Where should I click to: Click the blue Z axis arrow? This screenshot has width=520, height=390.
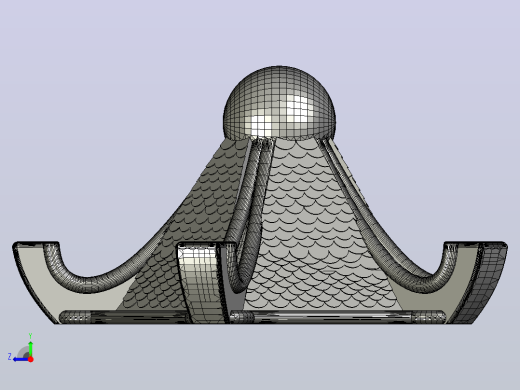pyautogui.click(x=21, y=359)
